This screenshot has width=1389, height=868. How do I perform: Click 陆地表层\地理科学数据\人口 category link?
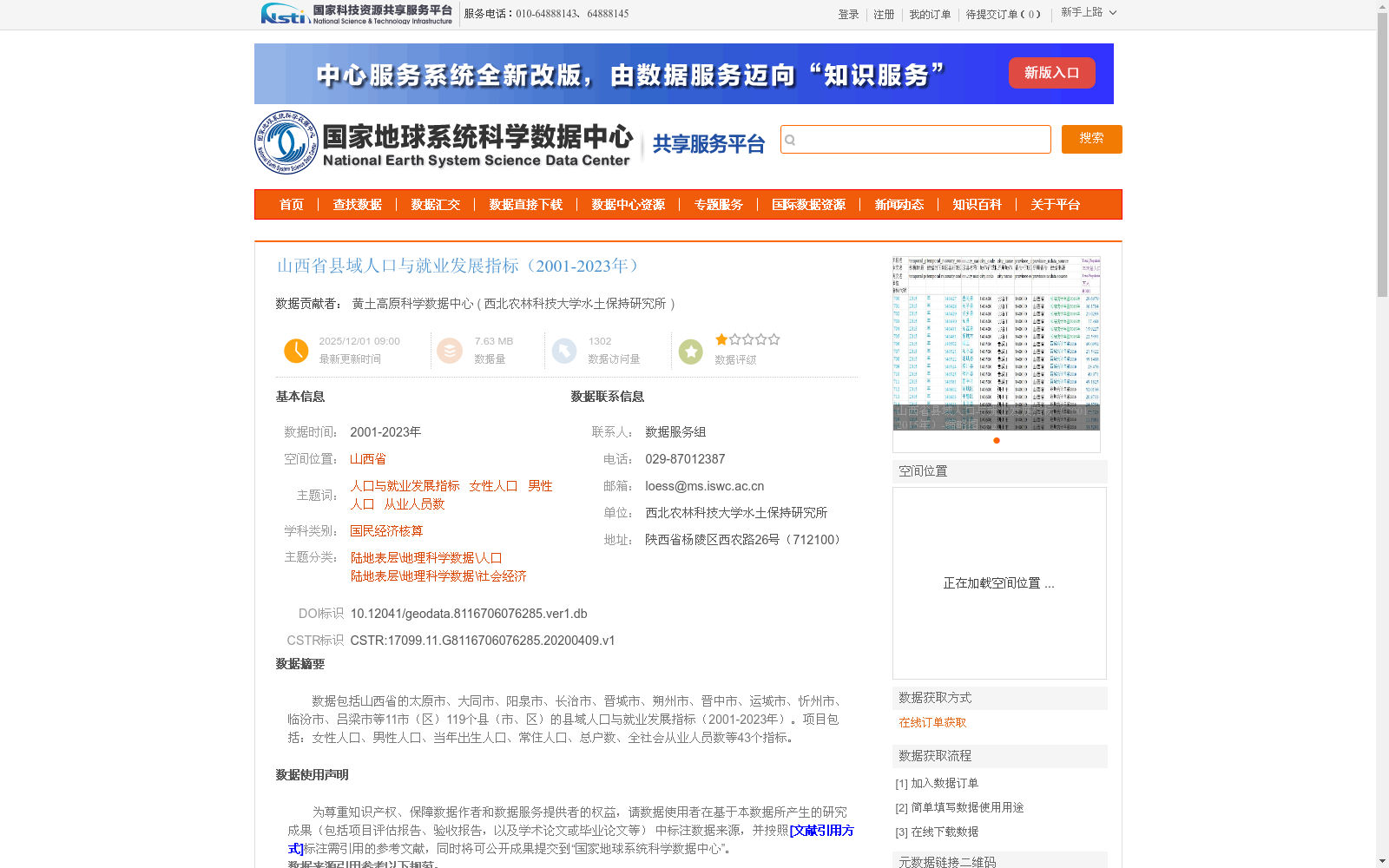click(426, 558)
